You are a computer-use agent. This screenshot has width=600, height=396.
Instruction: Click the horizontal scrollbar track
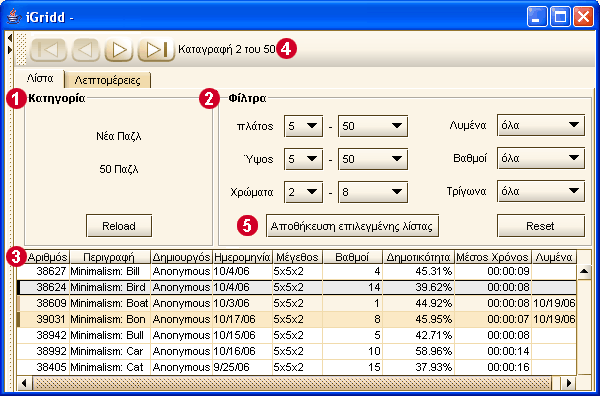[x=291, y=383]
